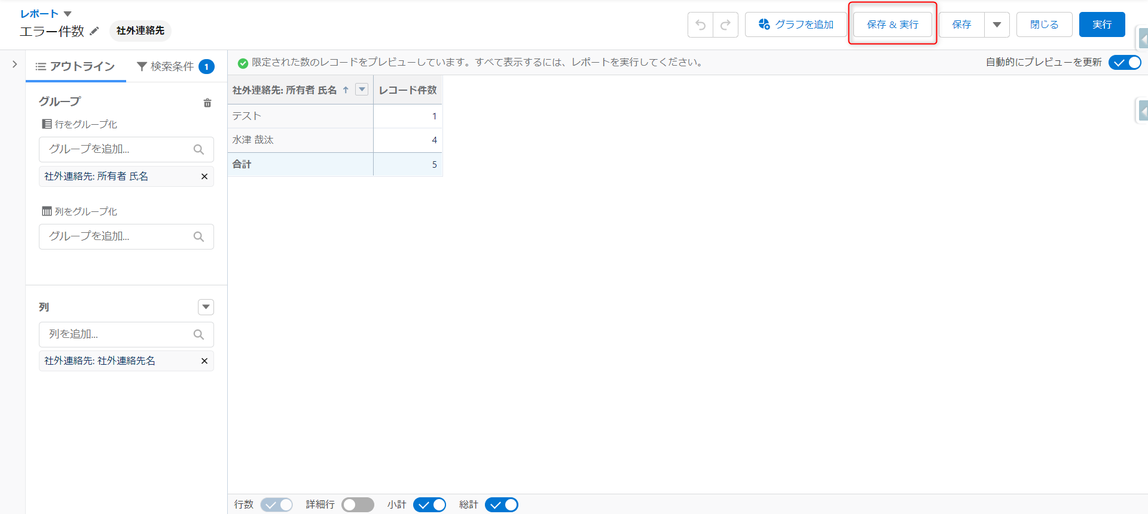Expand the lower right side panel handle
Viewport: 1148px width, 514px height.
pyautogui.click(x=1142, y=111)
